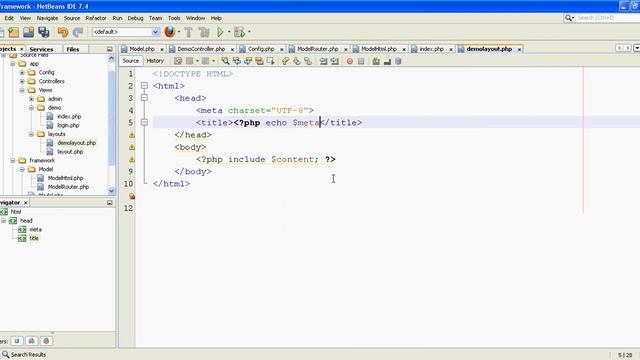Switch to the Services panel tab
Screen dimensions: 640x360
coord(41,49)
